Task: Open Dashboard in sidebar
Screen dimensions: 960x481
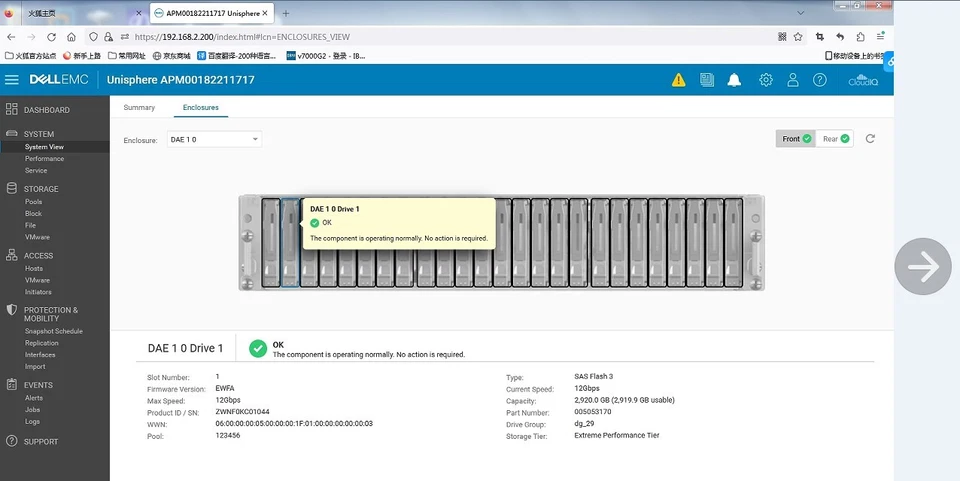Action: [x=47, y=110]
